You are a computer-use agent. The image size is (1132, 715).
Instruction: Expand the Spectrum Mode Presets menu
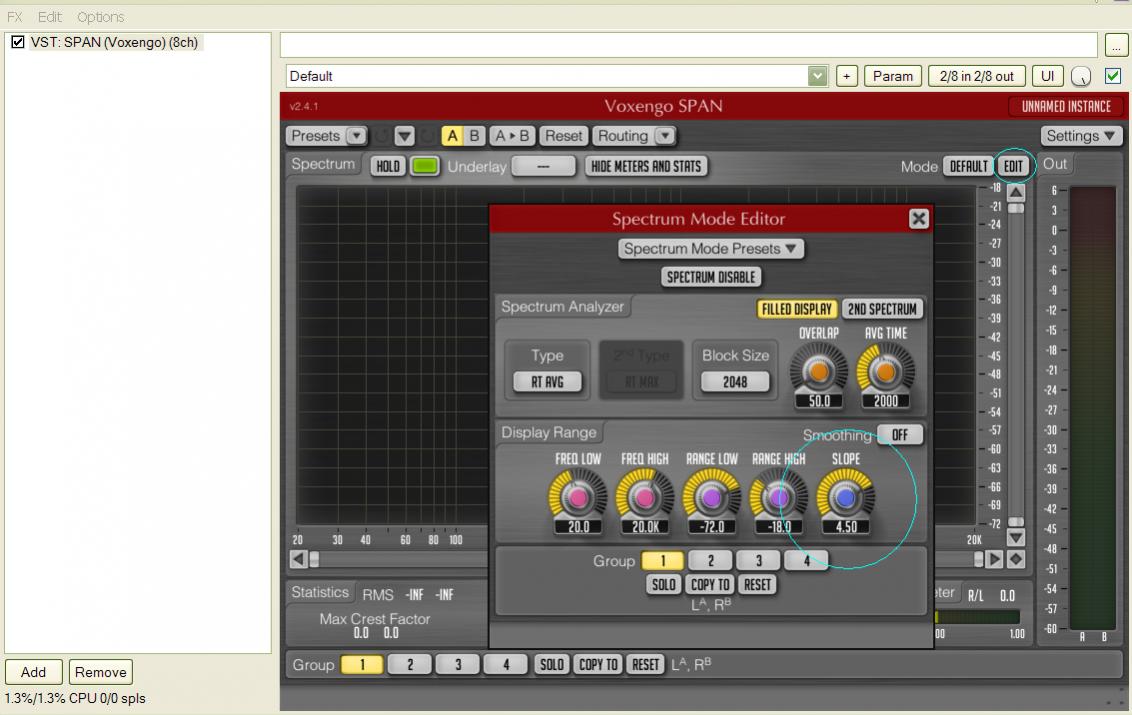[x=710, y=248]
